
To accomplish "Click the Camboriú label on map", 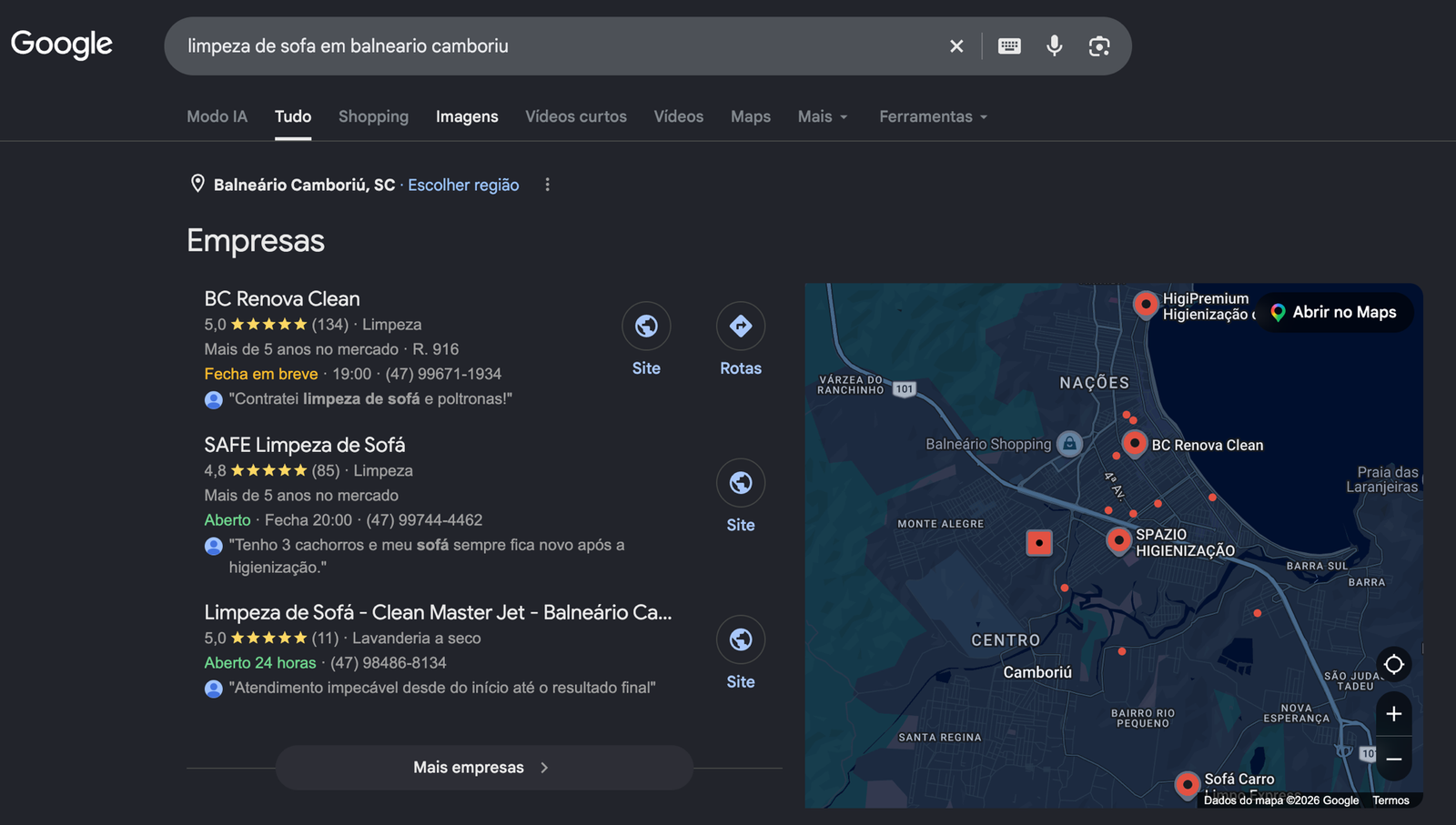I will click(x=1037, y=672).
